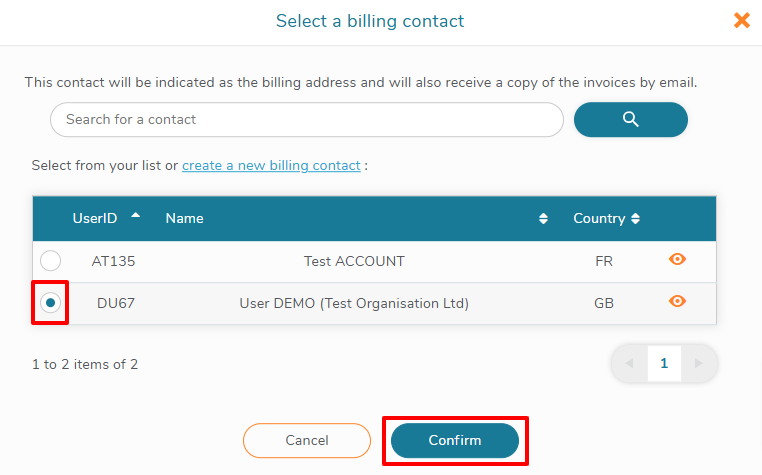View details of Test ACCOUNT contact
The height and width of the screenshot is (475, 762).
click(x=677, y=259)
